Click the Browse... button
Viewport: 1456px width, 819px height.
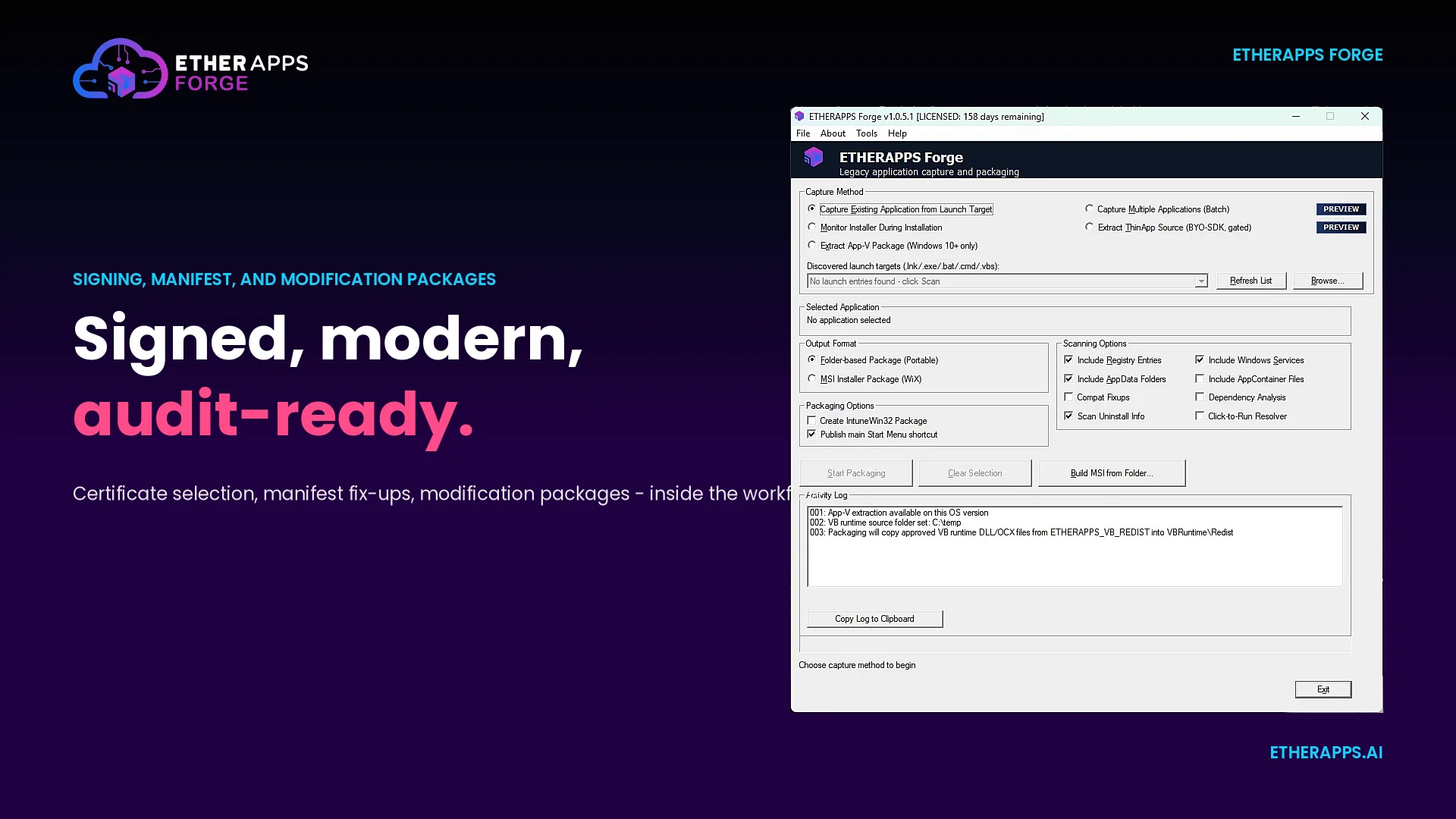(x=1328, y=281)
